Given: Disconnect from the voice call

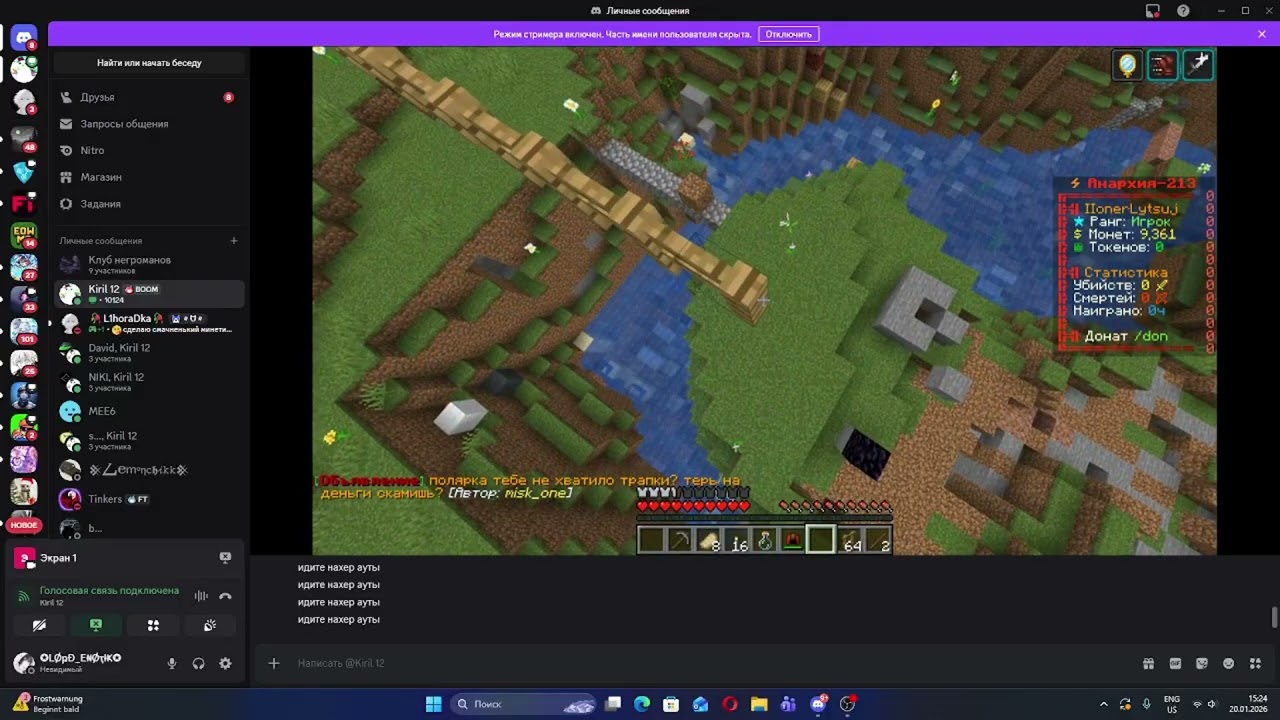Looking at the screenshot, I should pyautogui.click(x=225, y=596).
